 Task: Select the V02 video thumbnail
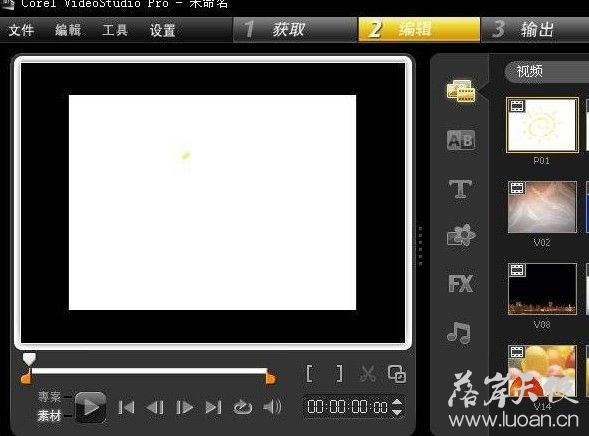(542, 207)
